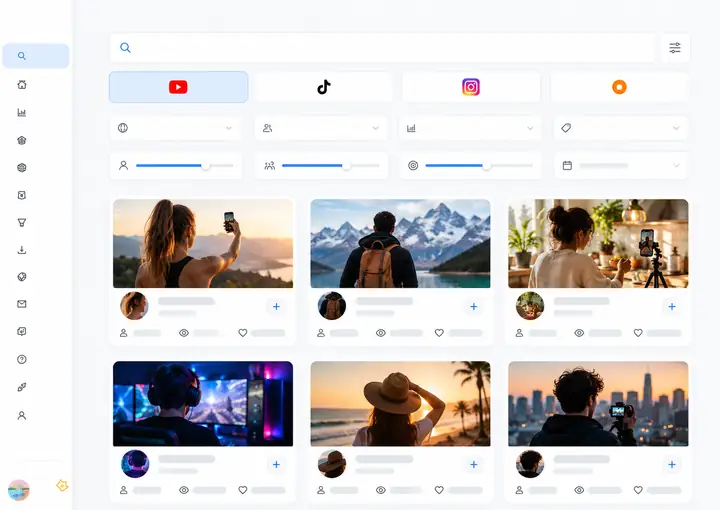This screenshot has width=720, height=510.
Task: Adjust the single-person slider handle
Action: (x=206, y=166)
